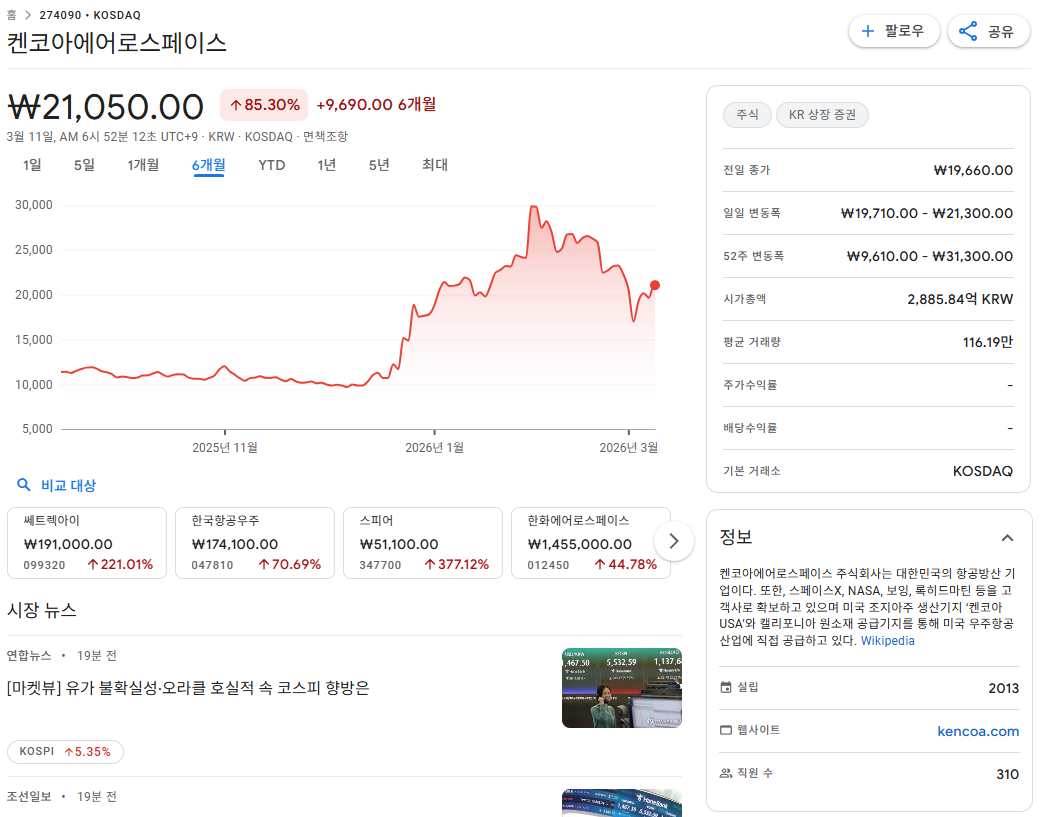Switch chart to 1개월 range
The image size is (1047, 817).
(143, 165)
